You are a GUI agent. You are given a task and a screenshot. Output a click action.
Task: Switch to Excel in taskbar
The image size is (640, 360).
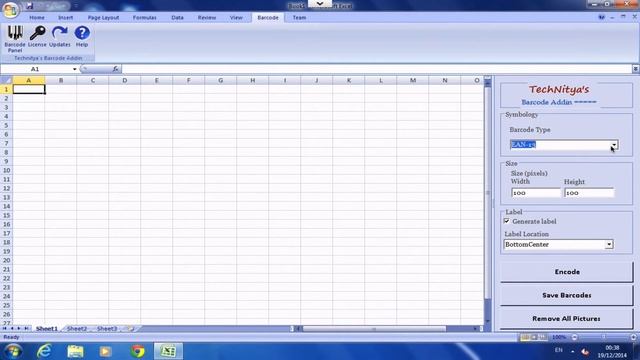pos(168,351)
